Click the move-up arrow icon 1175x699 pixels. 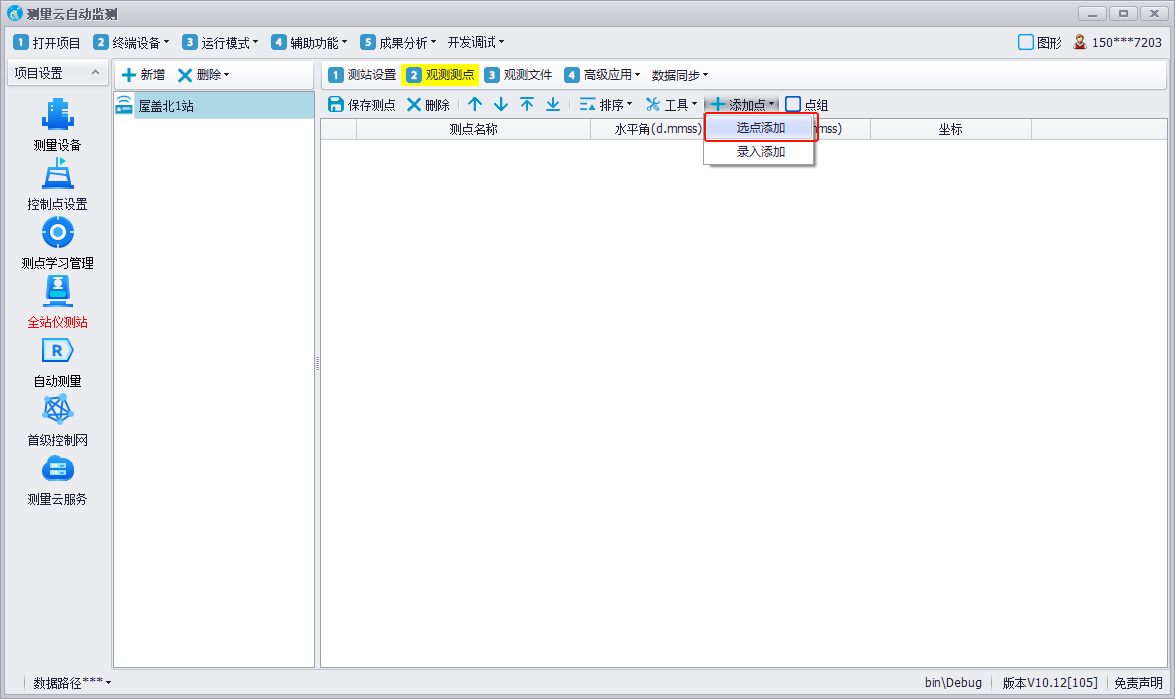pos(475,104)
